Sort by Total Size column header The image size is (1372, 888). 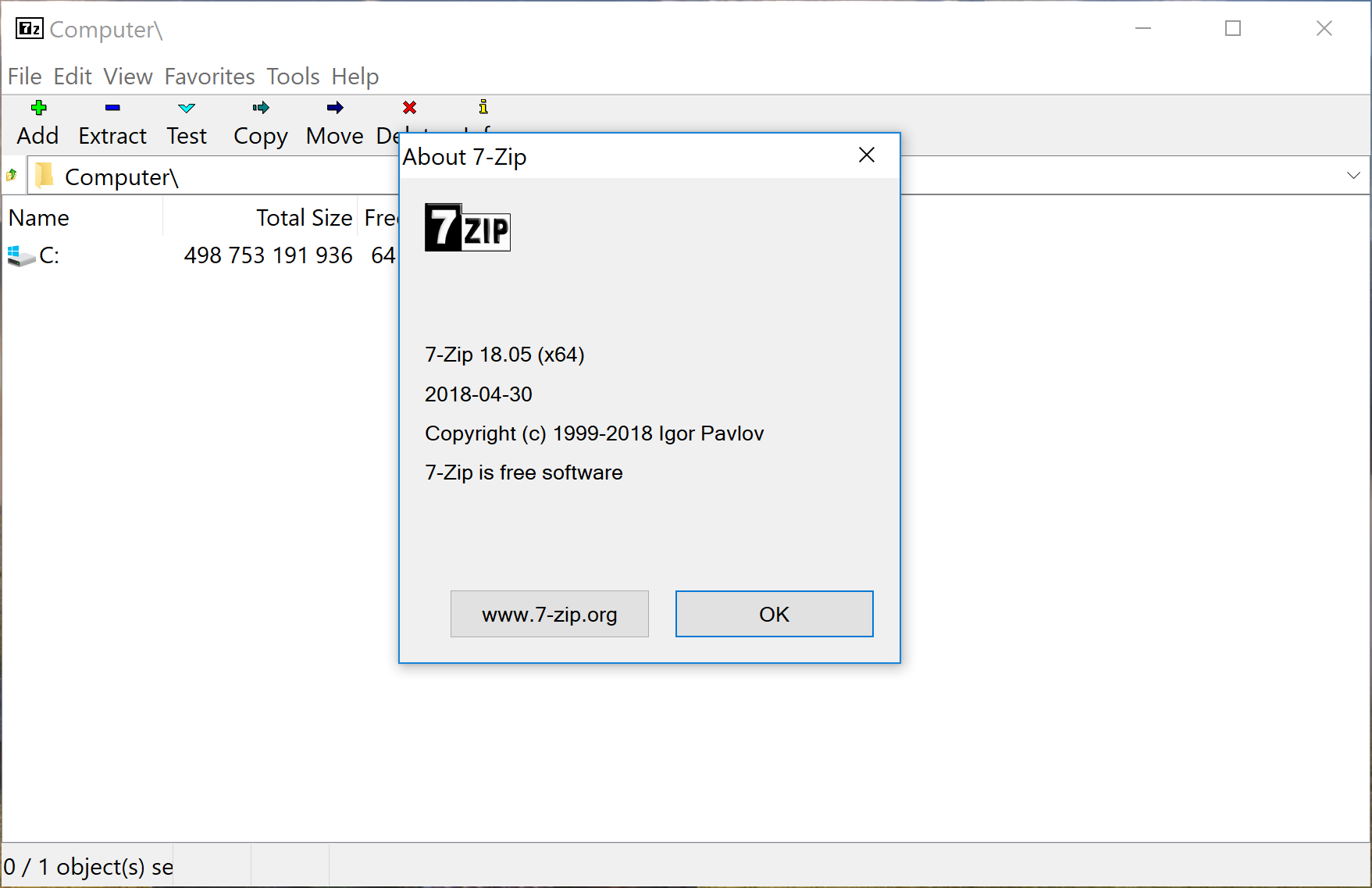pyautogui.click(x=260, y=218)
